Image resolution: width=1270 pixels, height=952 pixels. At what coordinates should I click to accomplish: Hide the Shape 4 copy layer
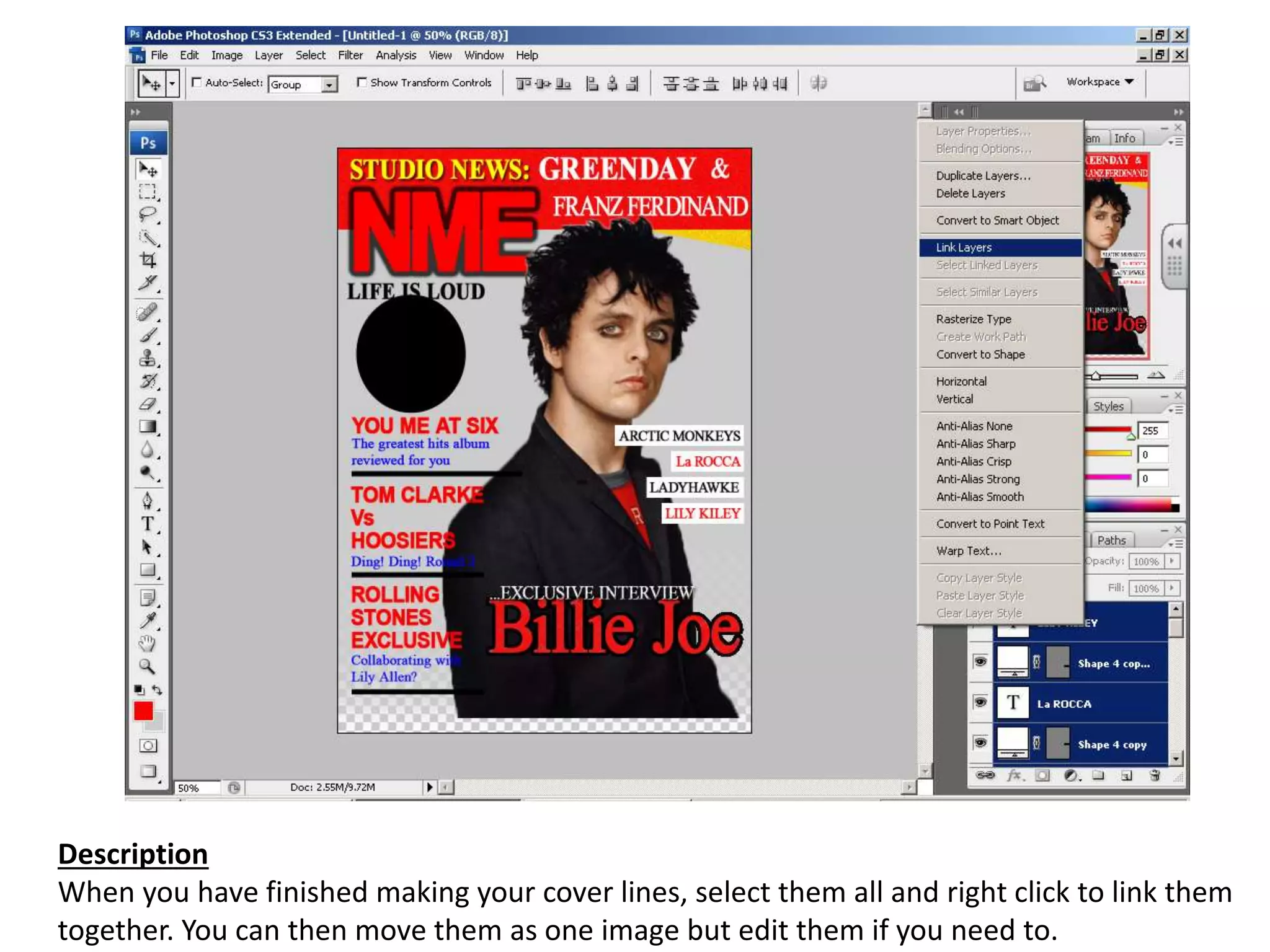coord(980,743)
